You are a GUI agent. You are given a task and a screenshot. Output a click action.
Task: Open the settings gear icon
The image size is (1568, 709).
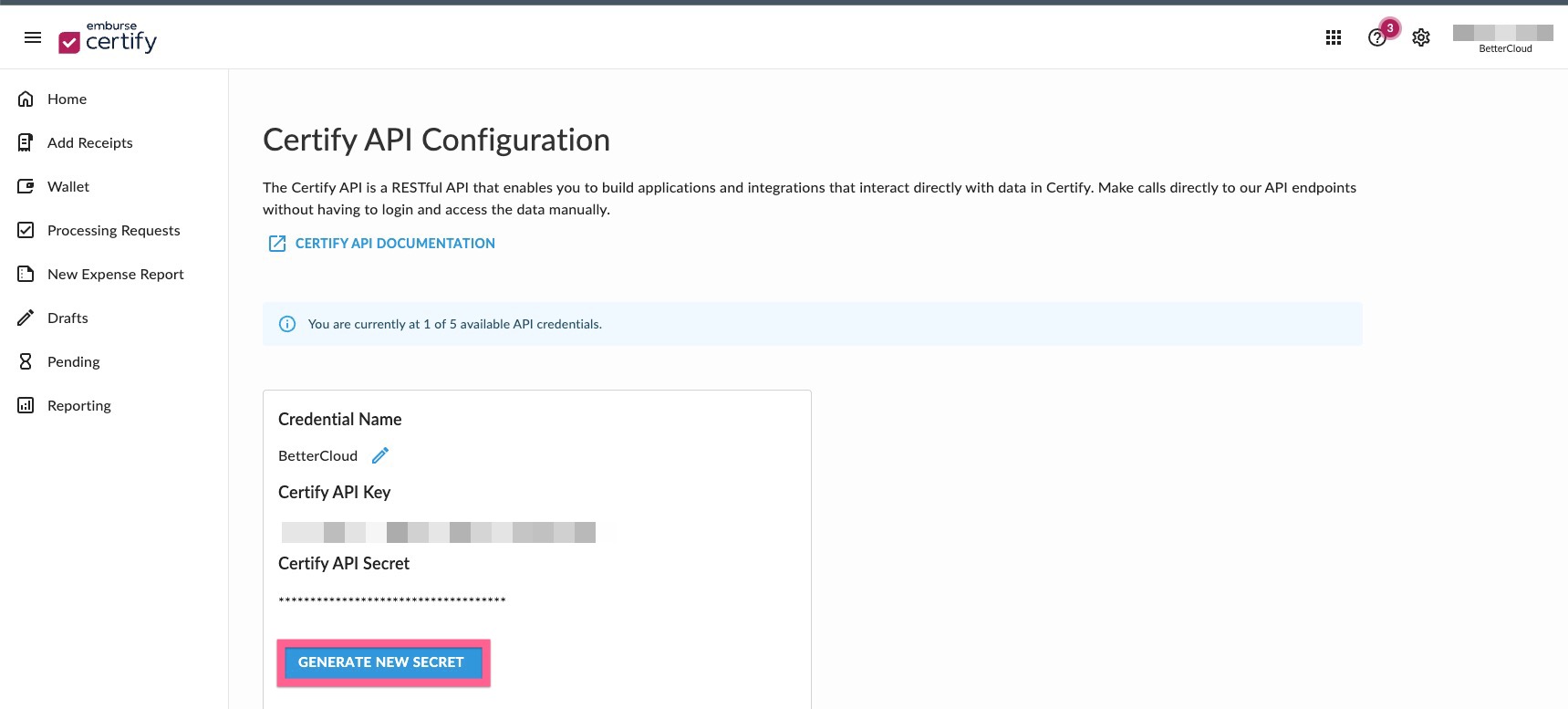coord(1420,37)
